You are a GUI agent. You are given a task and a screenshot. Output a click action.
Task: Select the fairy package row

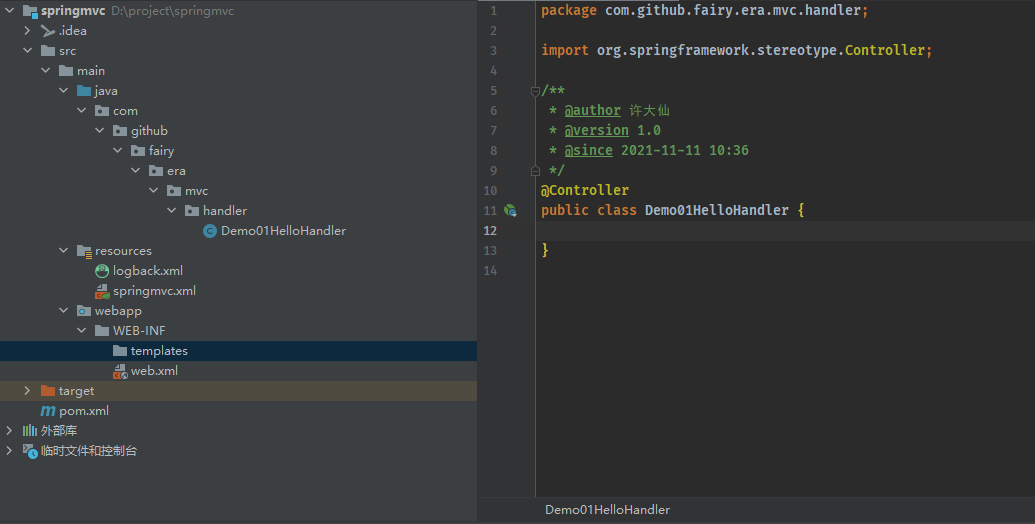[x=238, y=150]
